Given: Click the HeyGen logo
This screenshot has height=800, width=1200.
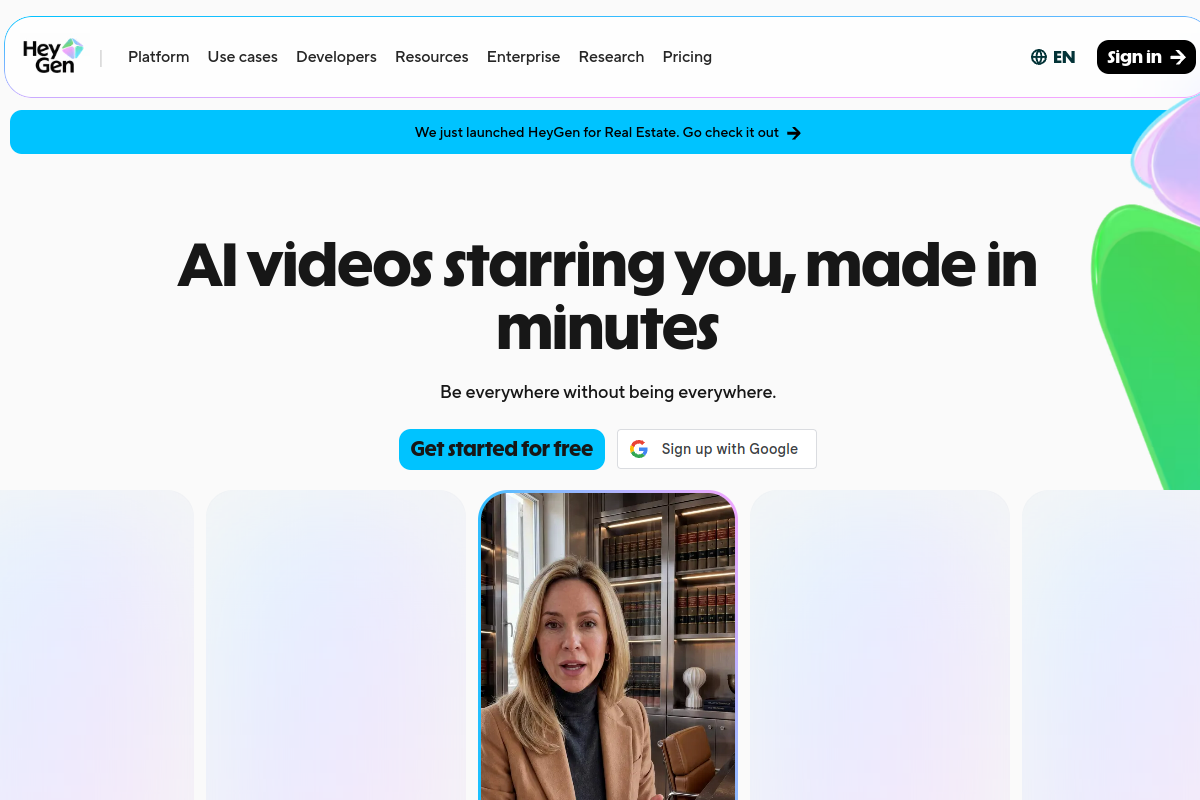Looking at the screenshot, I should [53, 56].
